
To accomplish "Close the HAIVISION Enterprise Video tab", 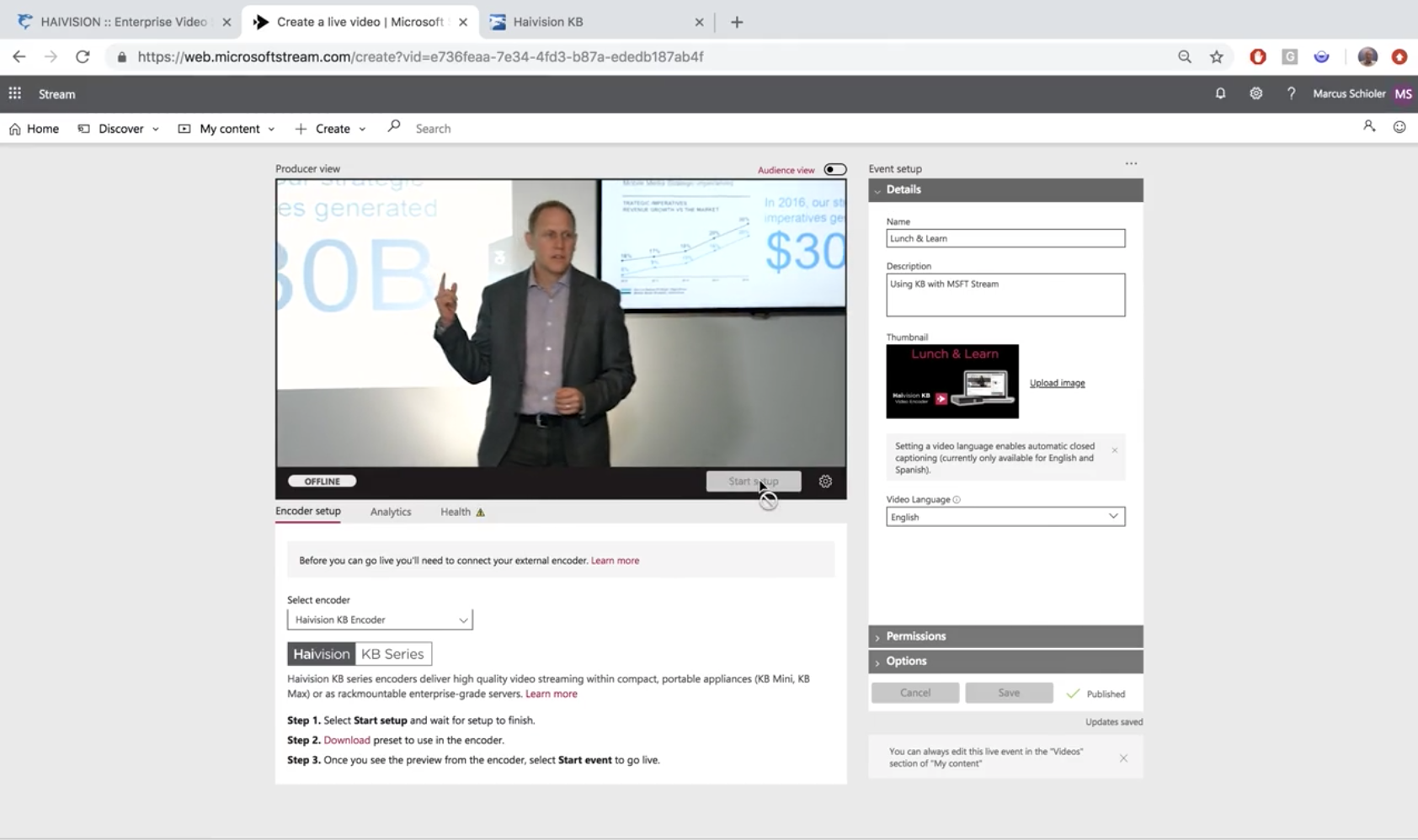I will point(227,22).
